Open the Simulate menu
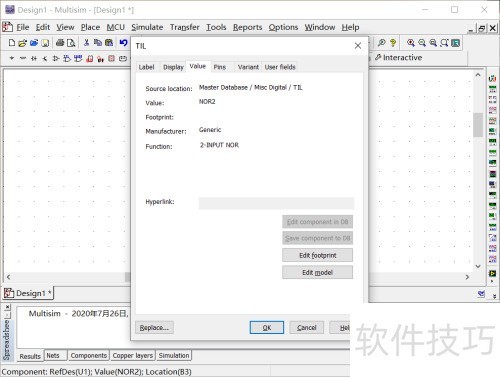Viewport: 500px width, 377px height. click(x=147, y=27)
